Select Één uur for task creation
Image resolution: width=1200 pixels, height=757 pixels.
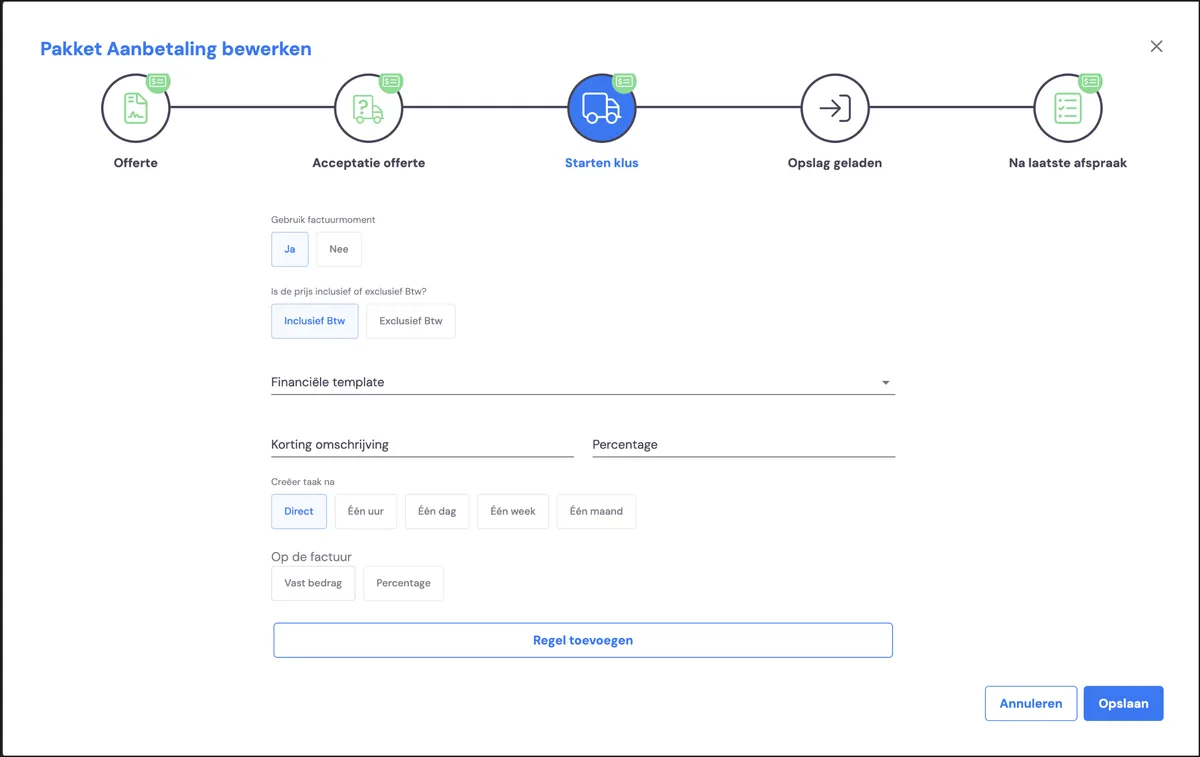coord(366,511)
